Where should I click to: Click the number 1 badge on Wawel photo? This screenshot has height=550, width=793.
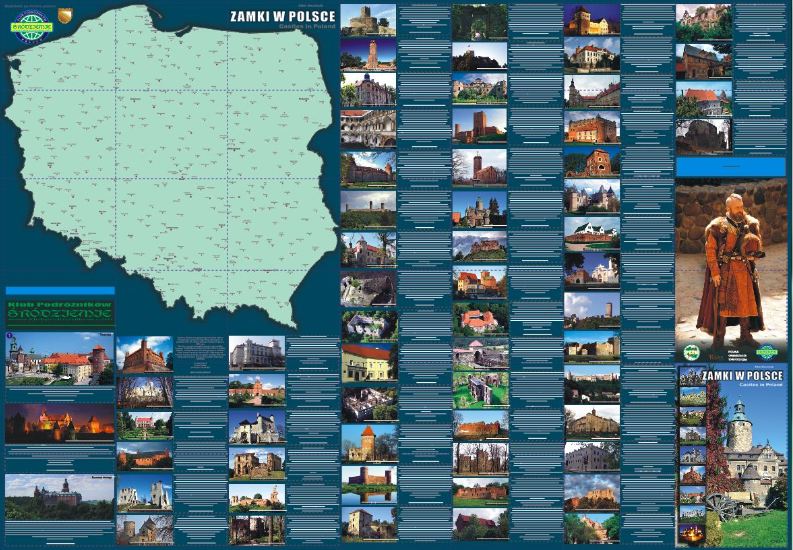pos(10,337)
